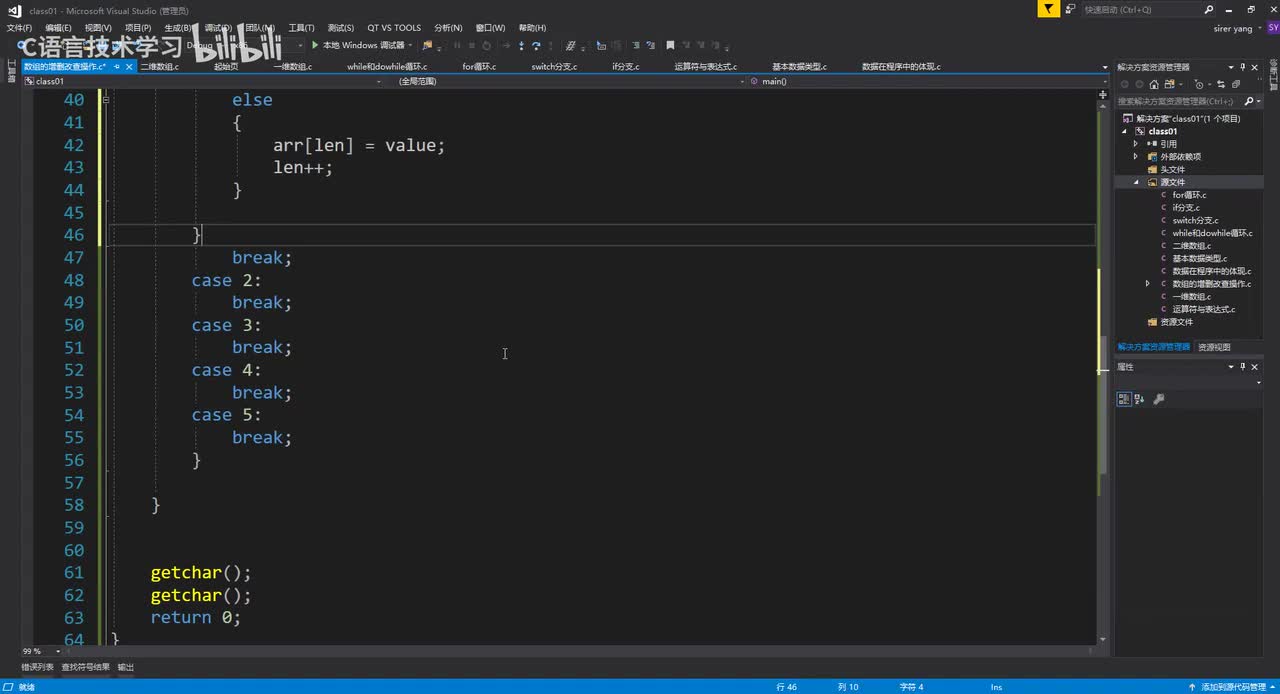Click the Categorized view icon in Properties panel
This screenshot has height=694, width=1280.
coord(1124,399)
